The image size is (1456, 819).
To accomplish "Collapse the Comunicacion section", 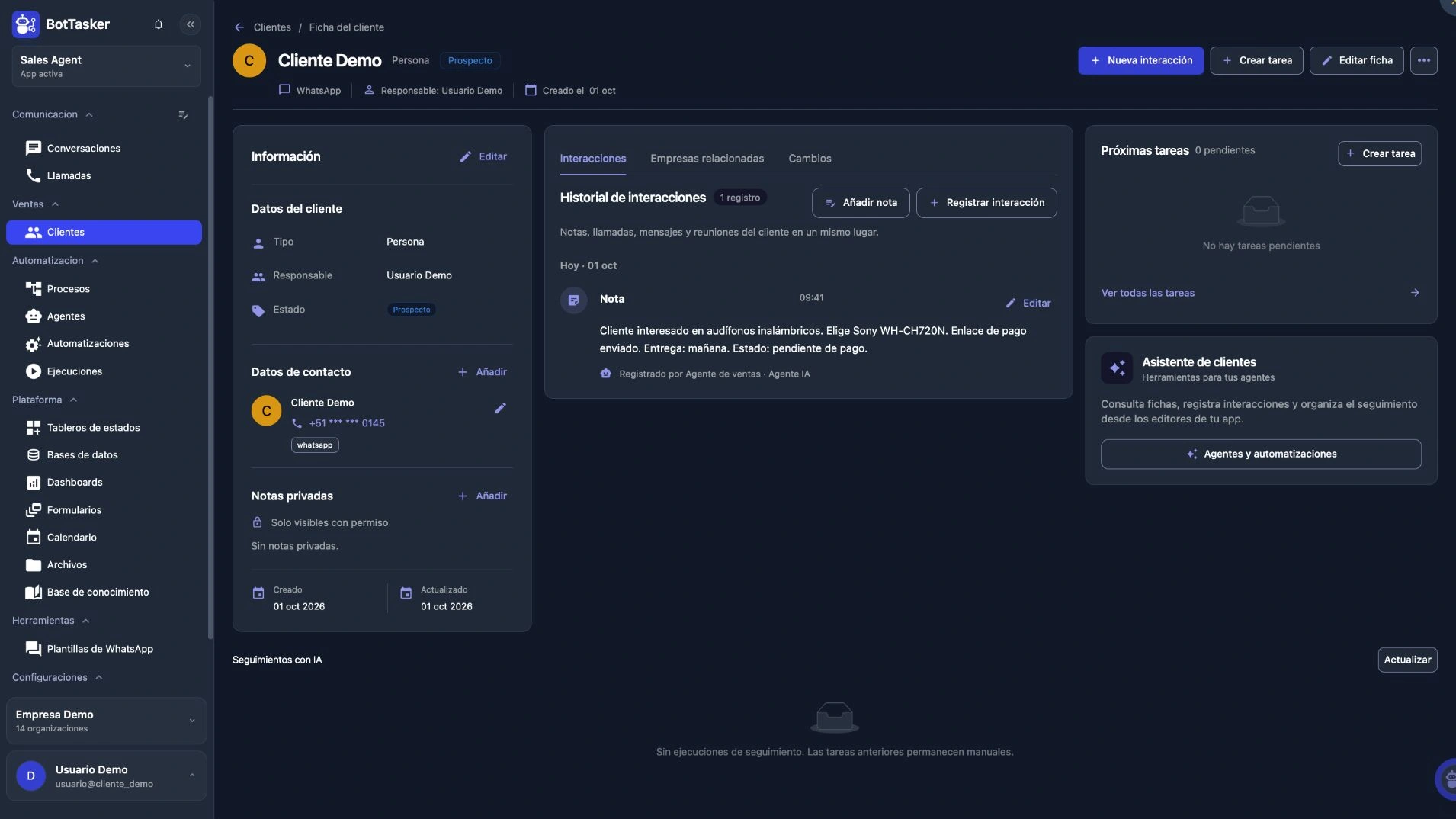I will (x=52, y=114).
